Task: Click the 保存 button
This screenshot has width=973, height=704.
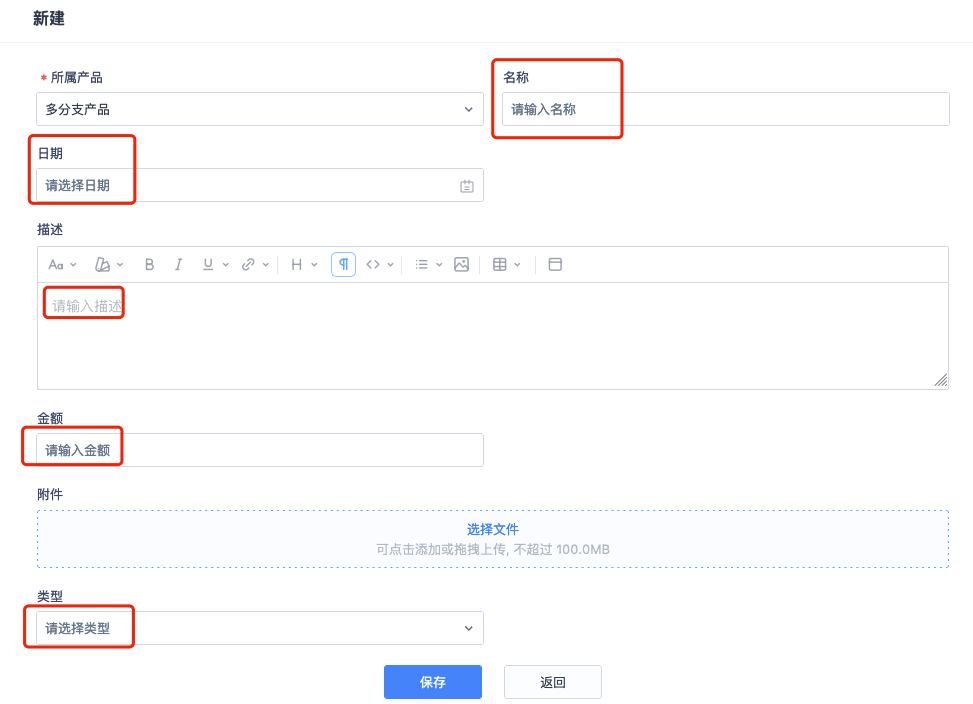Action: [x=433, y=682]
